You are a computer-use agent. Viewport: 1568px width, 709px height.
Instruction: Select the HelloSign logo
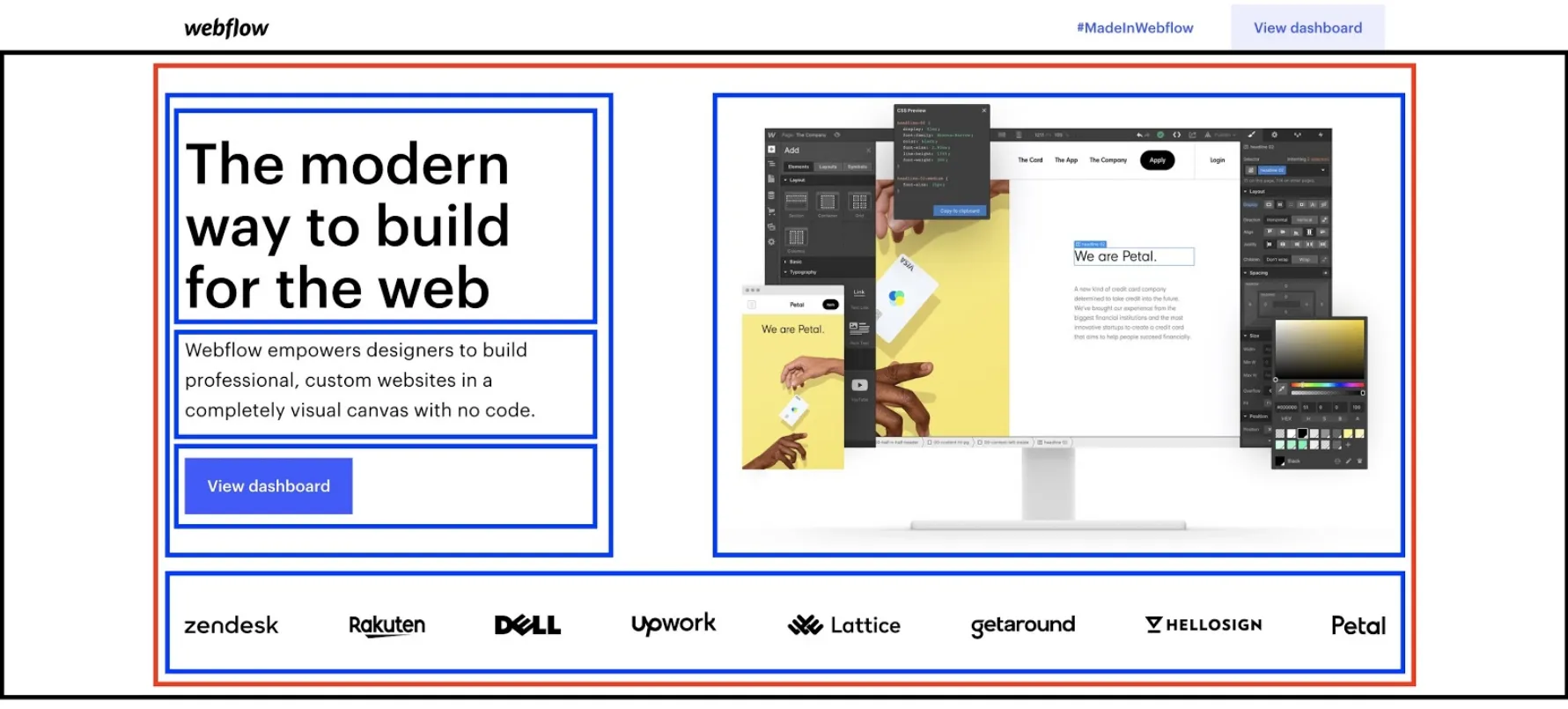tap(1204, 624)
